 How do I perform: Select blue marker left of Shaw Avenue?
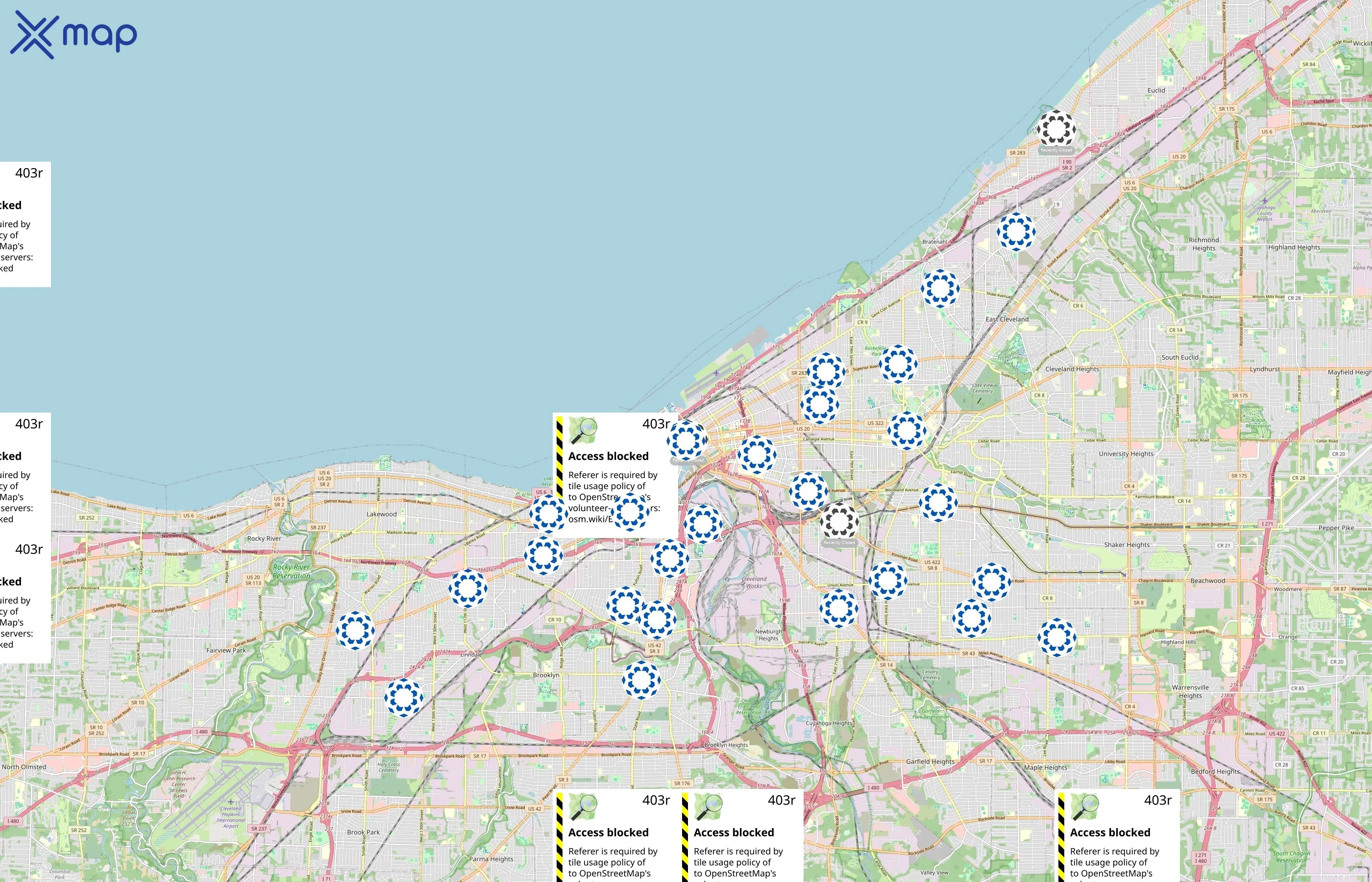[x=940, y=288]
